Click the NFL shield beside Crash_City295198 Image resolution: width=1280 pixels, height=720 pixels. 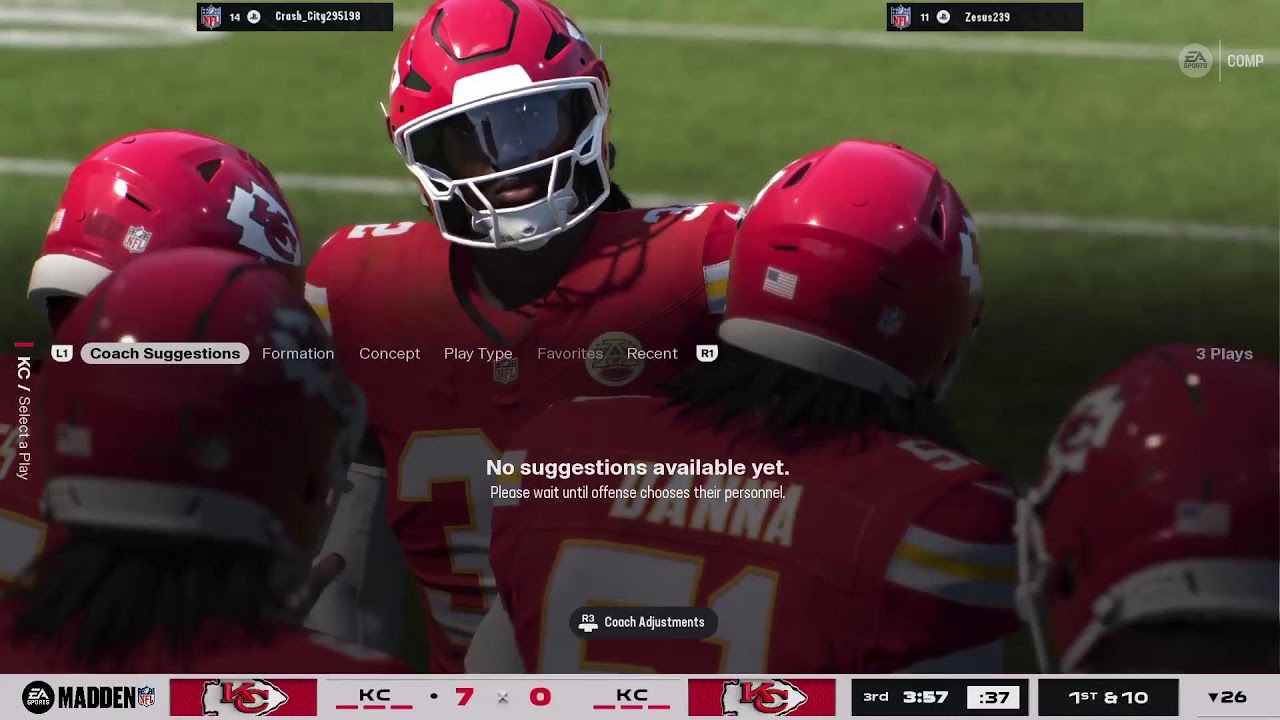pyautogui.click(x=211, y=17)
